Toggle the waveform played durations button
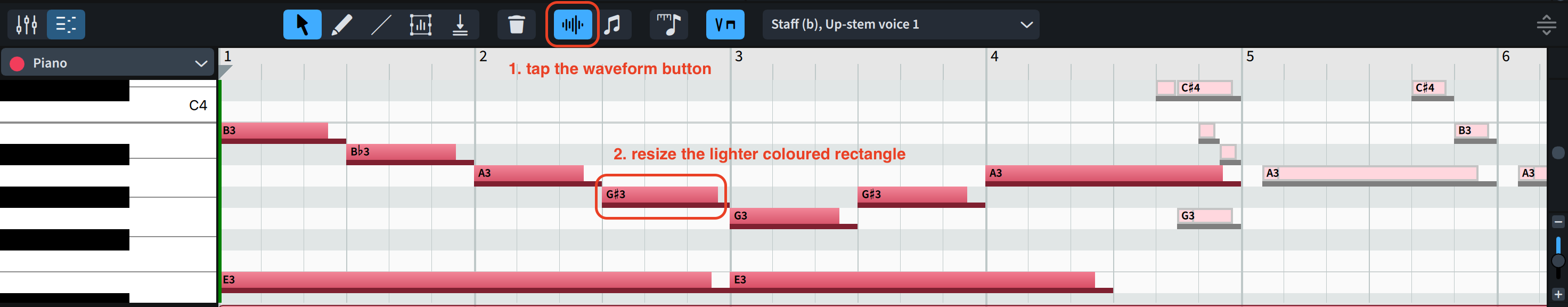 point(572,25)
